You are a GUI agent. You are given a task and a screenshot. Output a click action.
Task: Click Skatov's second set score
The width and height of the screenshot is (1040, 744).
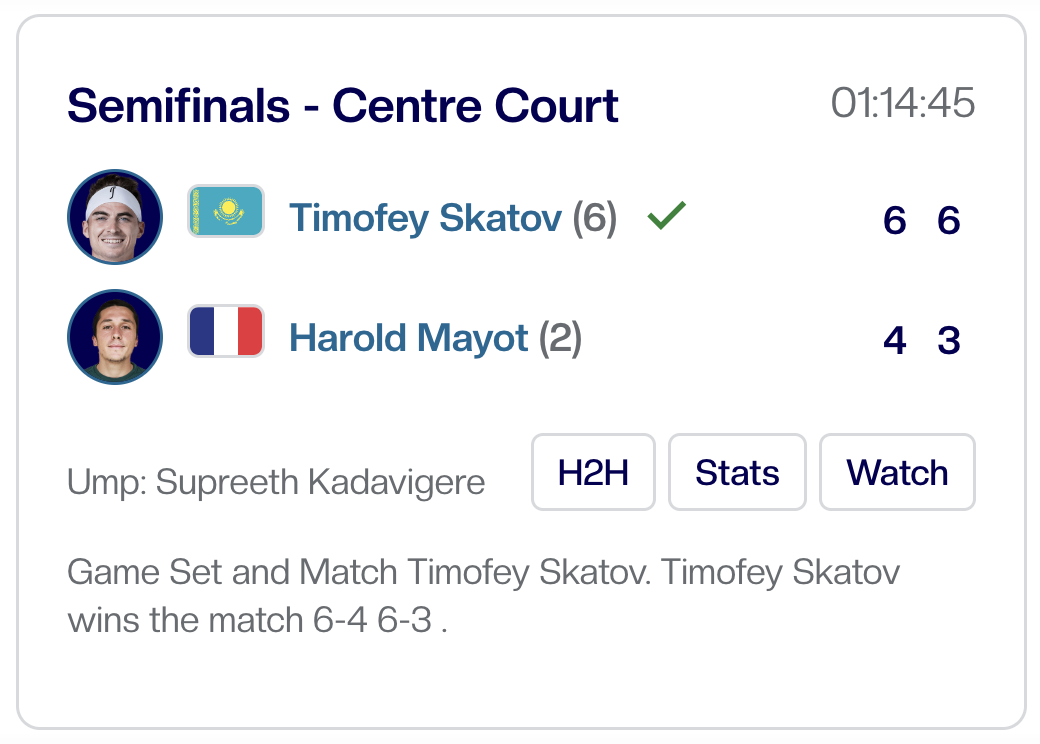pyautogui.click(x=948, y=220)
